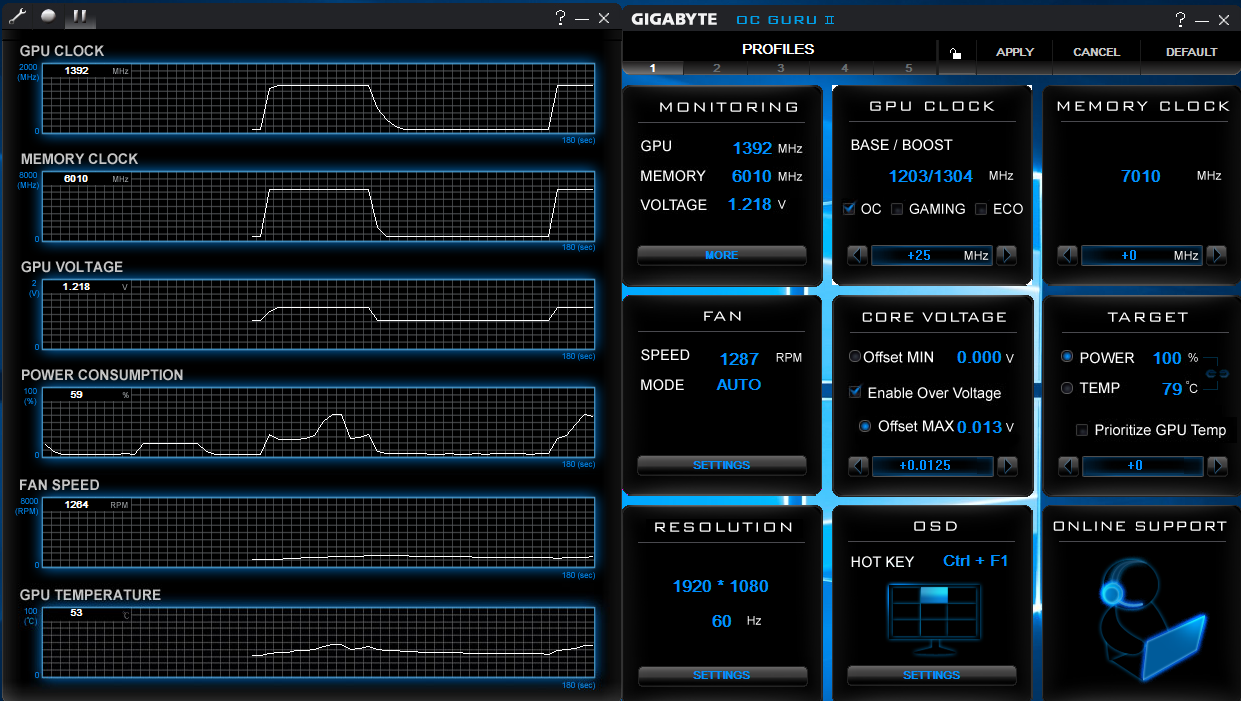Click the POWER CONSUMPTION history graph
Image resolution: width=1241 pixels, height=701 pixels.
click(318, 421)
